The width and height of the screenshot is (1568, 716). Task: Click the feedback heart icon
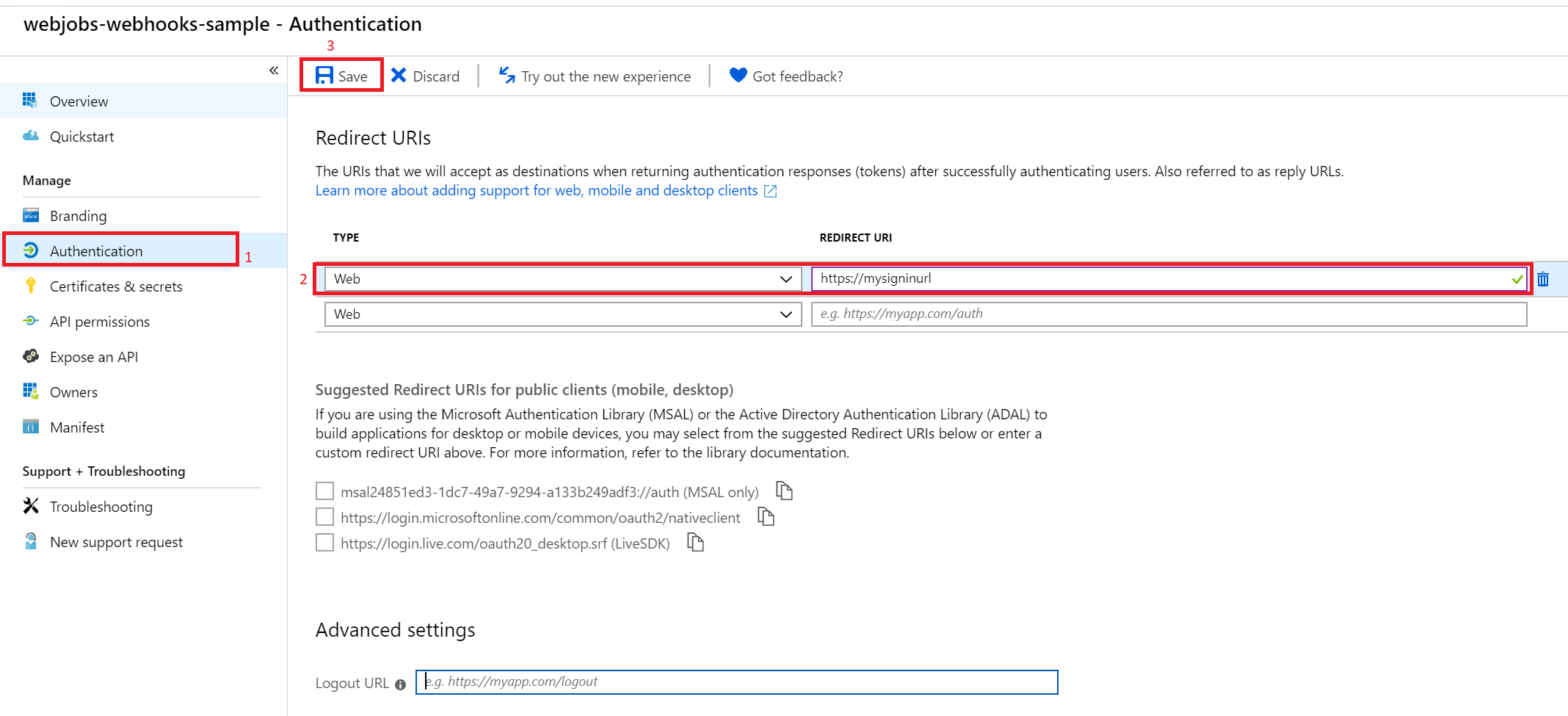pyautogui.click(x=738, y=75)
